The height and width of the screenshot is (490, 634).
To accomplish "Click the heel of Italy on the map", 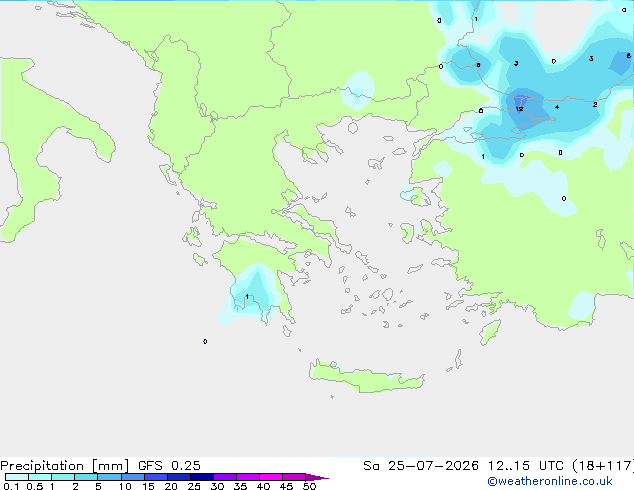I will click(x=101, y=146).
